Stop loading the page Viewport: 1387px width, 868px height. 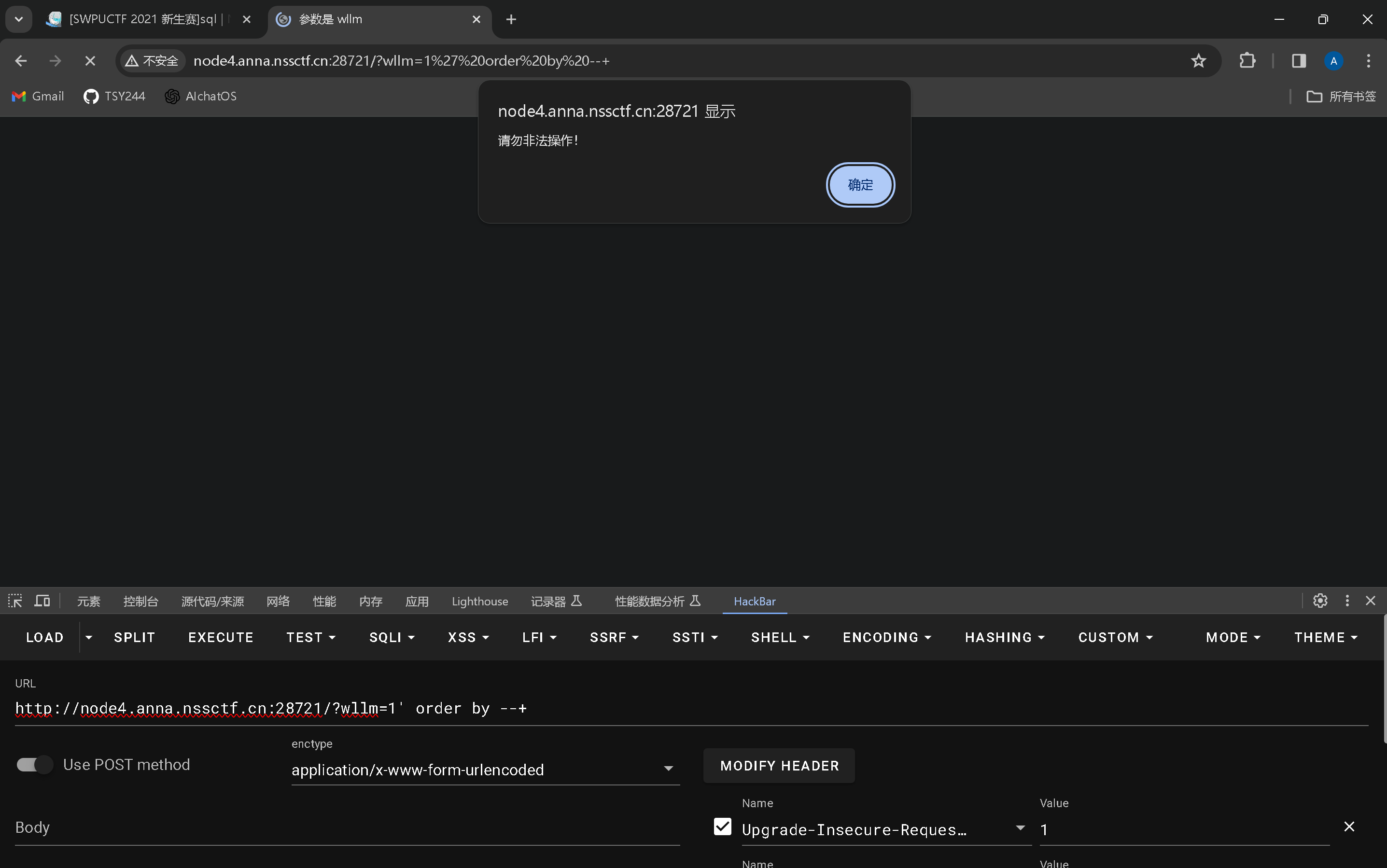point(90,61)
